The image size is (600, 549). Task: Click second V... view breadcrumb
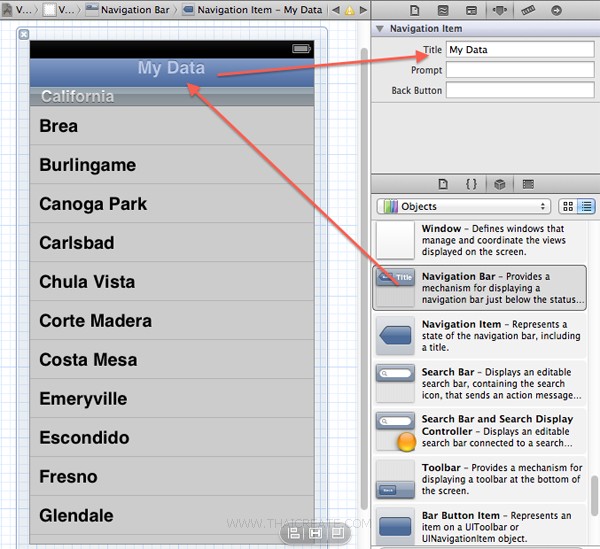[x=59, y=10]
